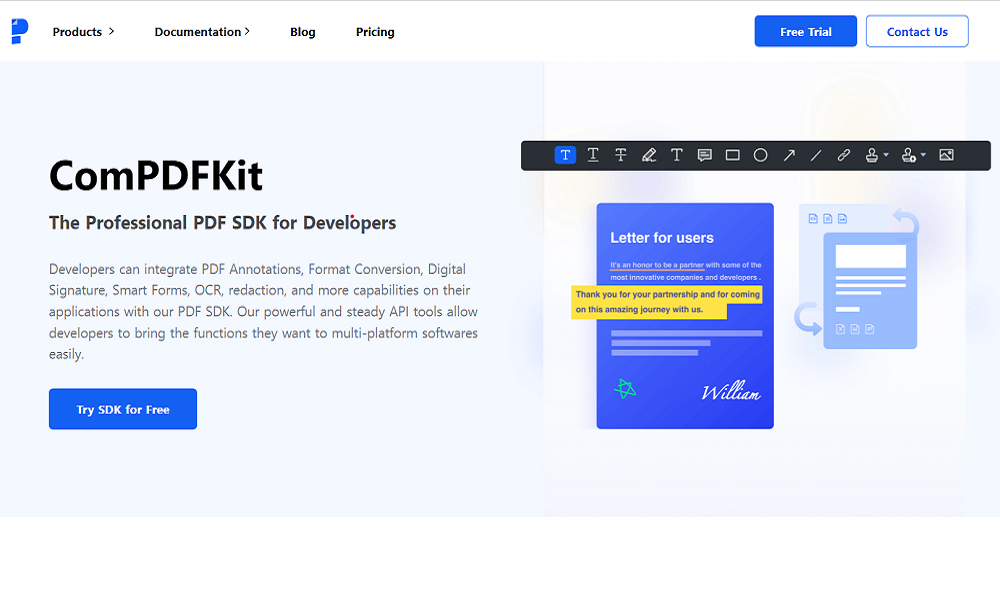This screenshot has height=600, width=1000.
Task: Select the arrow drawing tool
Action: (789, 155)
